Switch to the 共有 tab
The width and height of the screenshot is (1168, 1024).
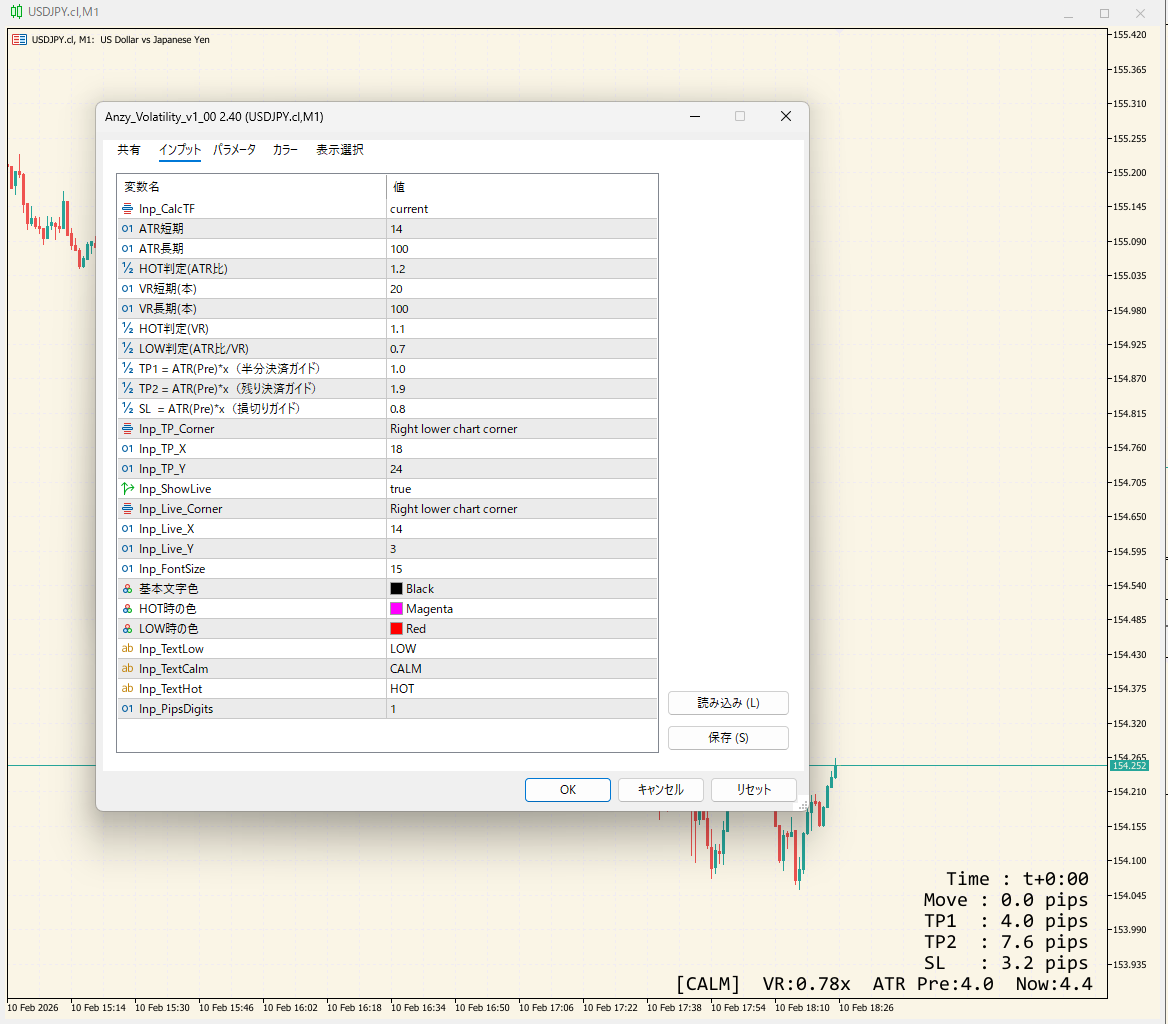coord(129,150)
